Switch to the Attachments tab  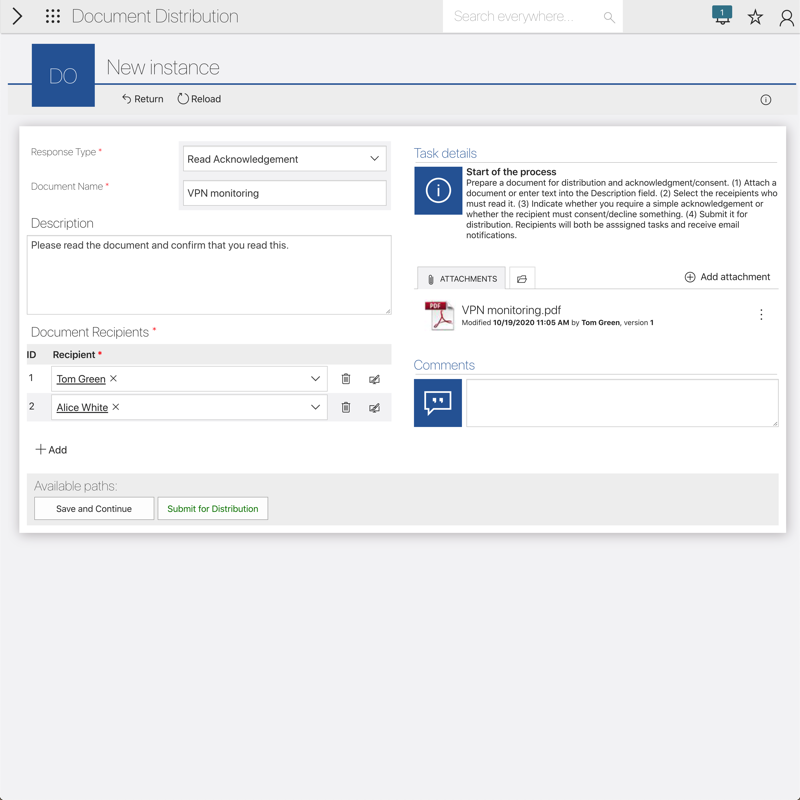[x=461, y=279]
